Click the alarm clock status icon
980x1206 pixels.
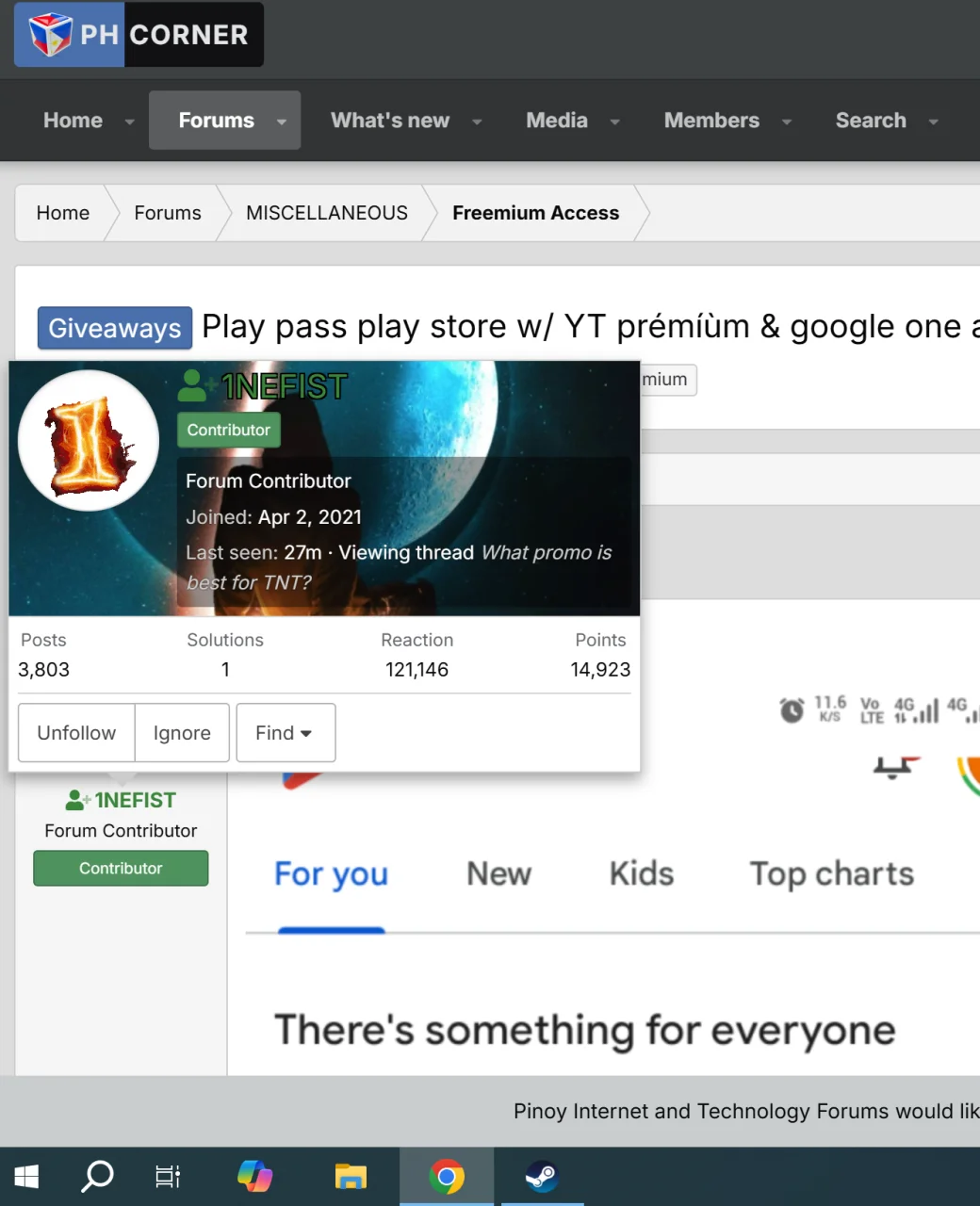[792, 710]
